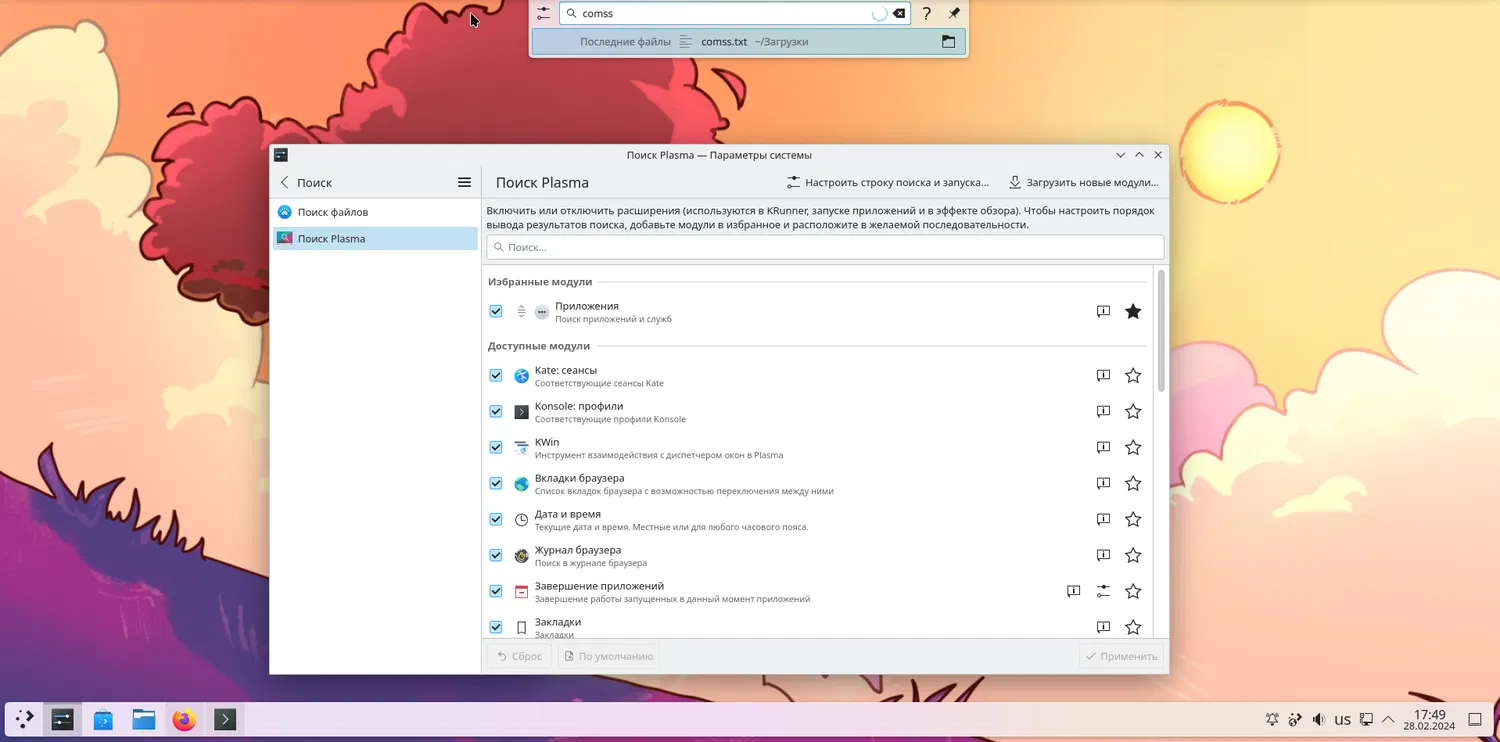Show info about Вкладки браузера module
Image resolution: width=1500 pixels, height=742 pixels.
point(1103,484)
